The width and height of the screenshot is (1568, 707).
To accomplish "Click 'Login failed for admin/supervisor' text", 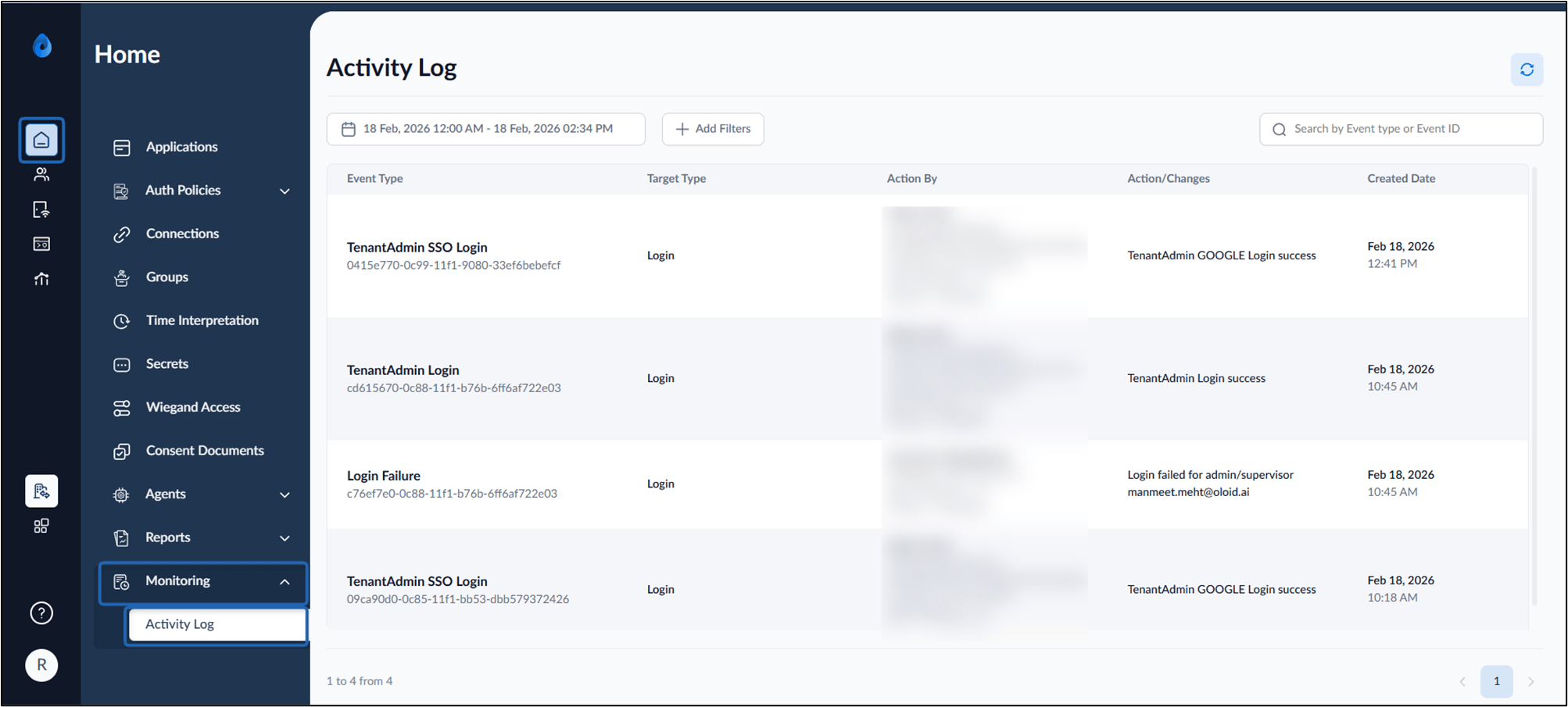I will (1210, 475).
